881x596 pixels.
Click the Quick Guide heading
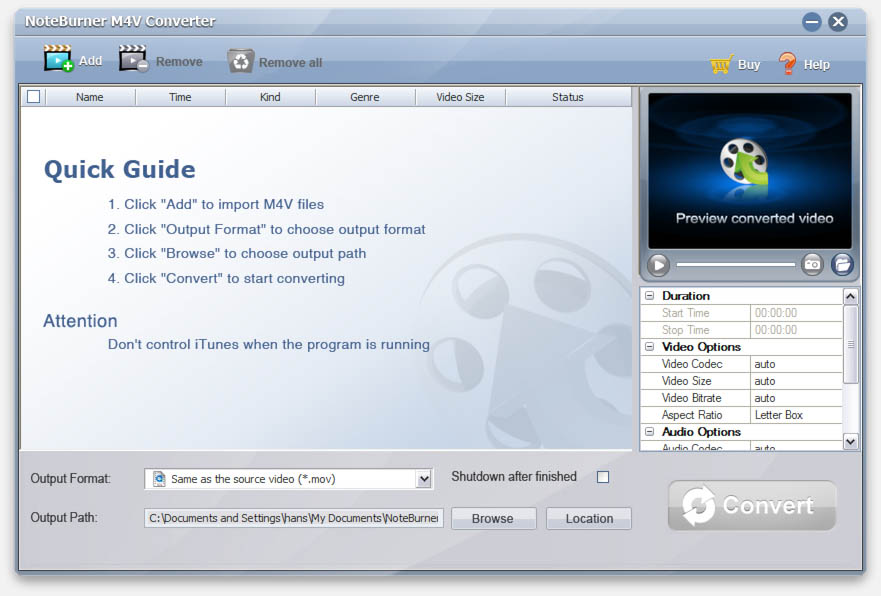(120, 169)
